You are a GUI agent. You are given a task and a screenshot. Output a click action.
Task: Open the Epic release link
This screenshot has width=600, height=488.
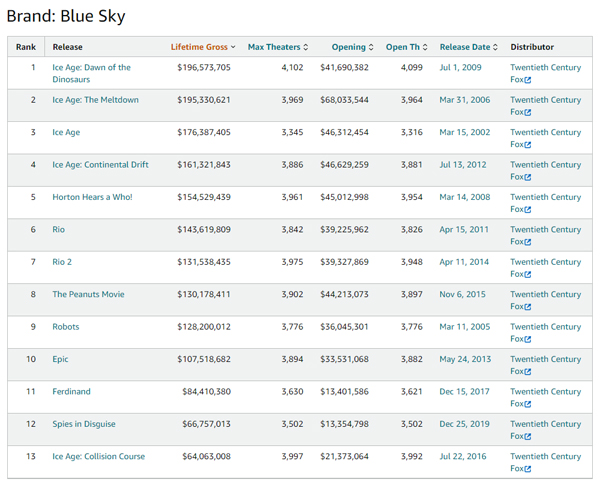[x=60, y=359]
